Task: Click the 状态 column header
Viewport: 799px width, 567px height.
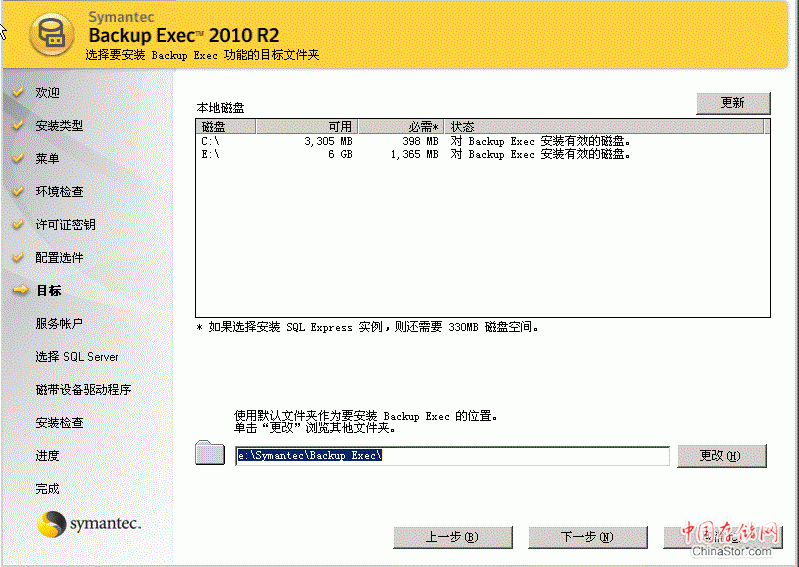Action: [603, 127]
